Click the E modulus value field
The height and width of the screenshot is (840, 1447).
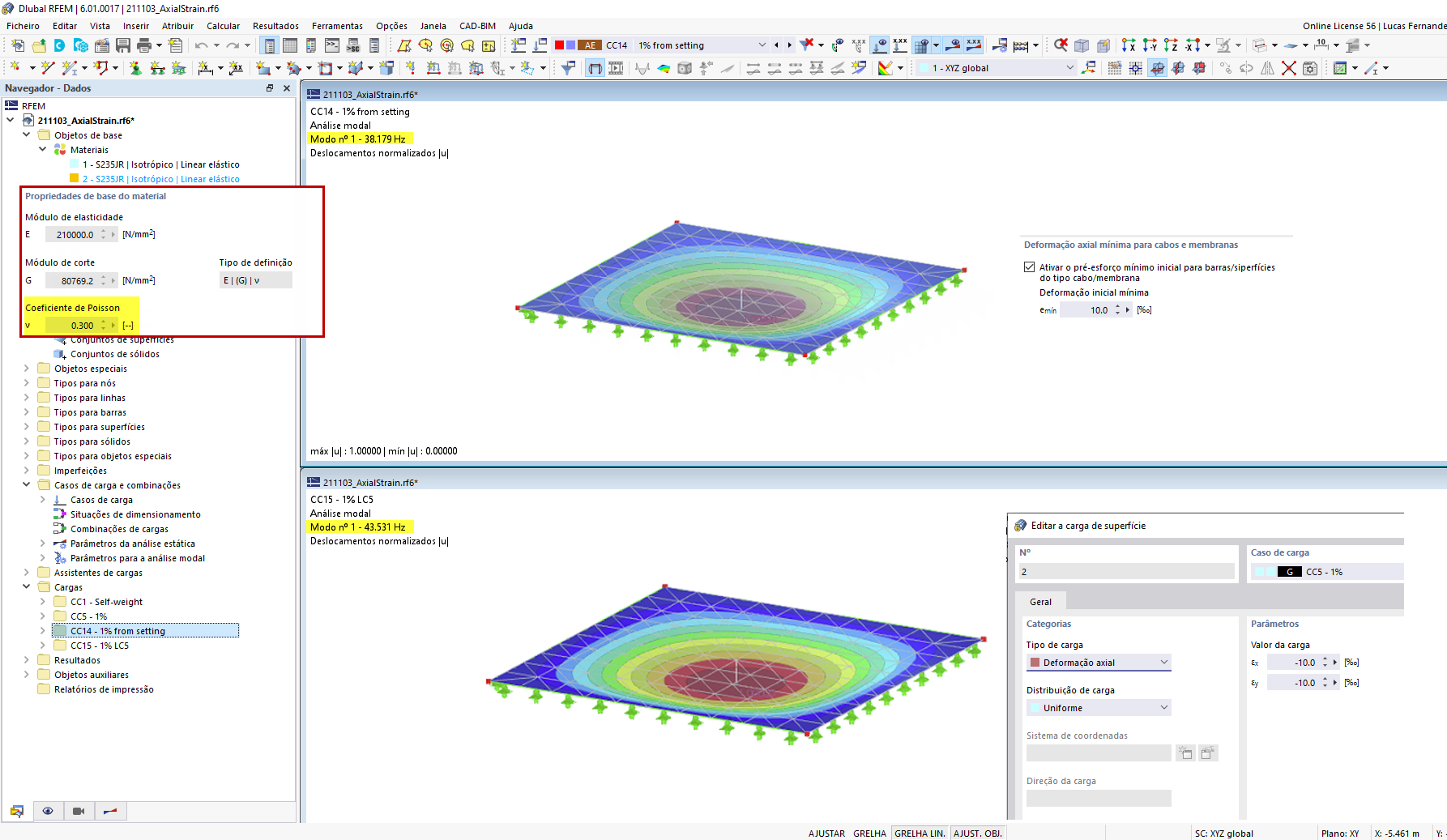click(x=71, y=235)
